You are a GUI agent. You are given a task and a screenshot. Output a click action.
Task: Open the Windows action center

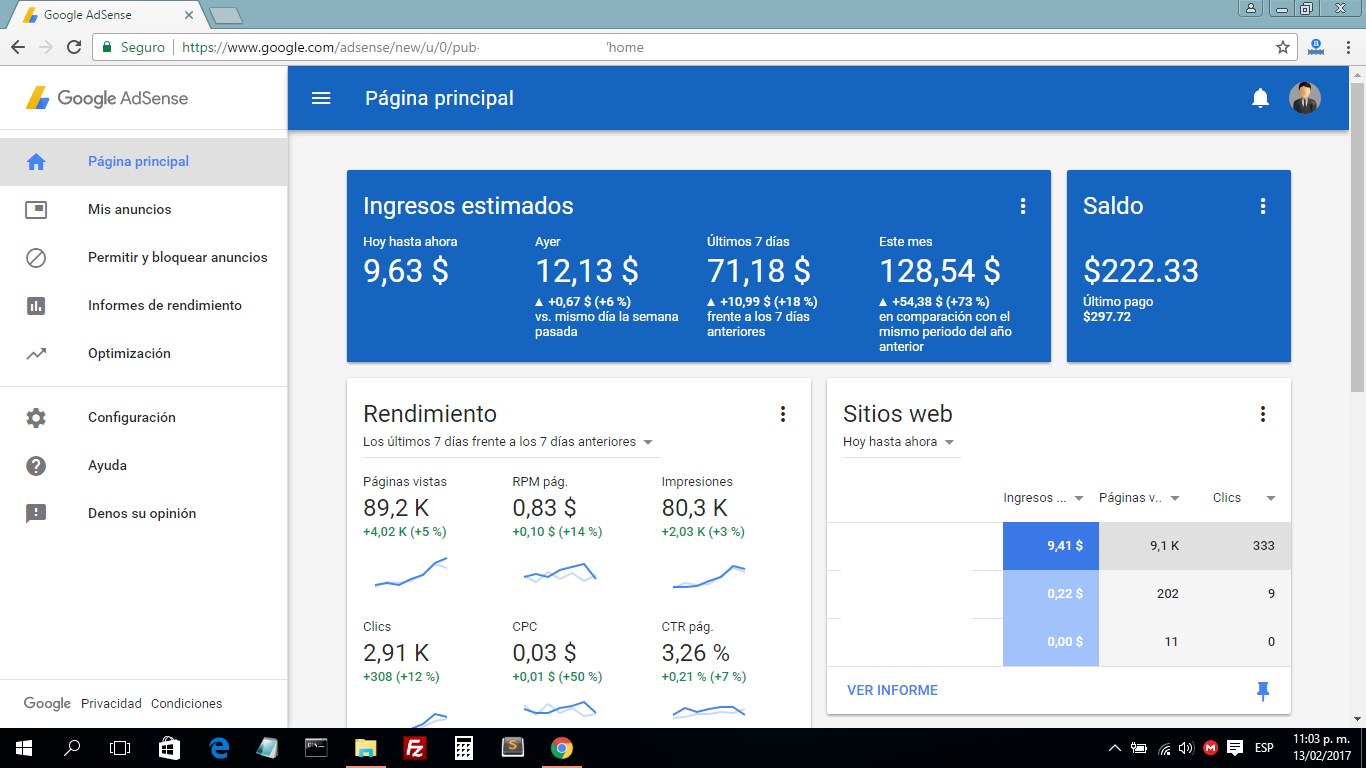1235,748
